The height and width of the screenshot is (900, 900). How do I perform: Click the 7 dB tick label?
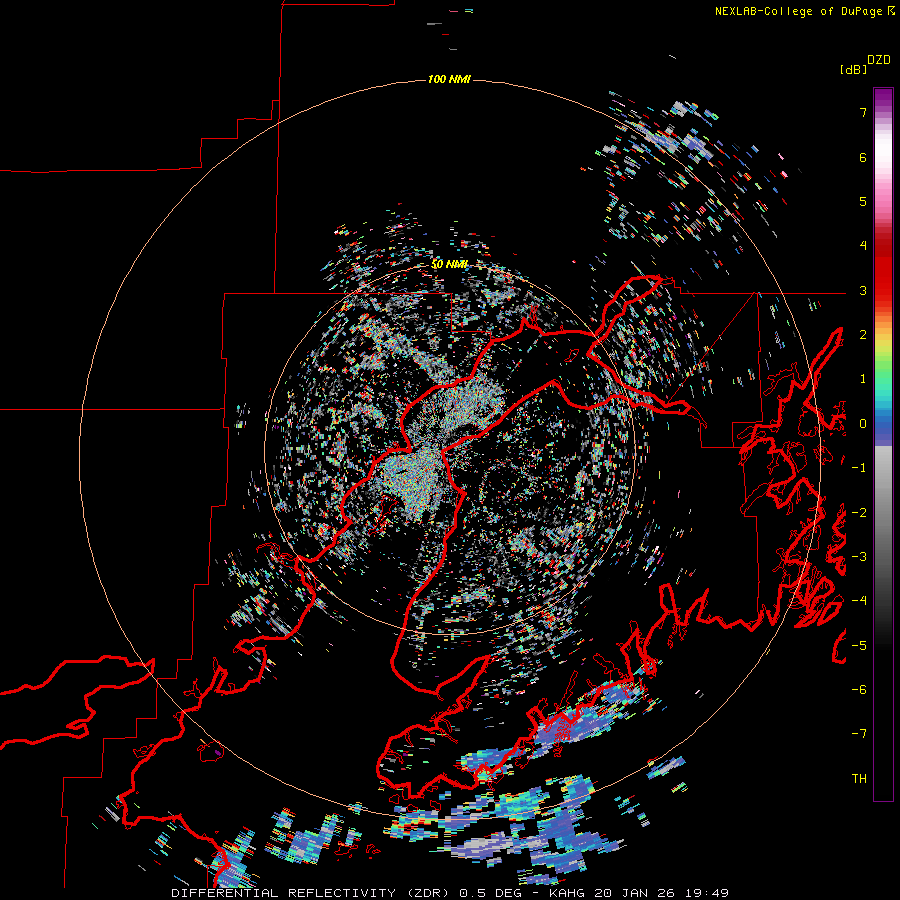pyautogui.click(x=863, y=112)
